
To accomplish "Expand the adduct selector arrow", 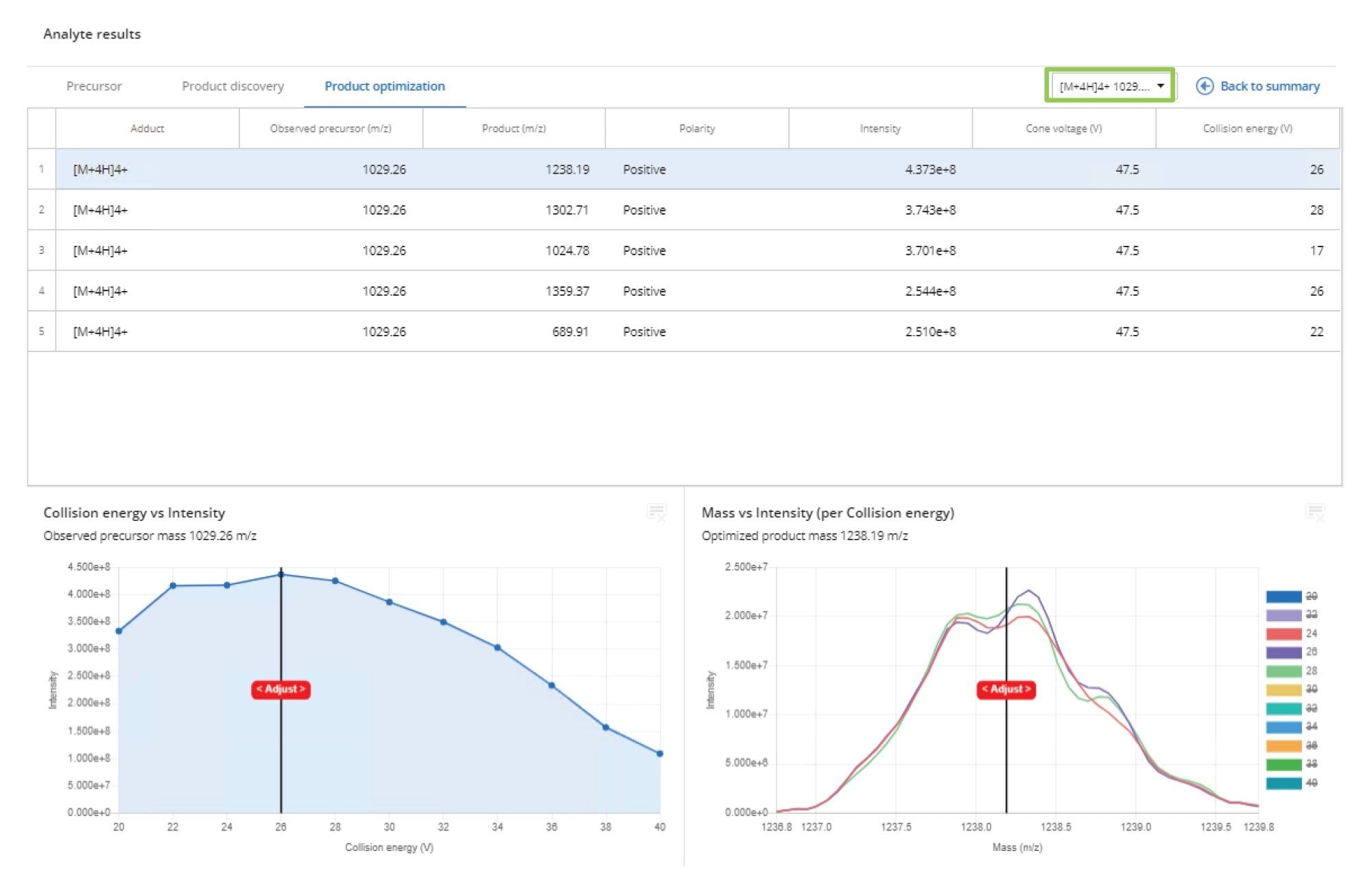I will pyautogui.click(x=1161, y=85).
